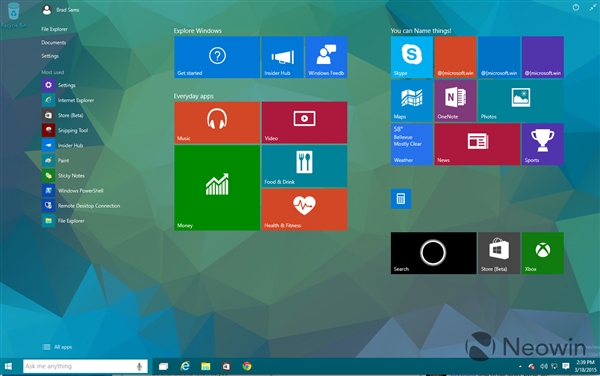The height and width of the screenshot is (376, 600).
Task: Open Brad Sams user account menu
Action: tap(60, 10)
